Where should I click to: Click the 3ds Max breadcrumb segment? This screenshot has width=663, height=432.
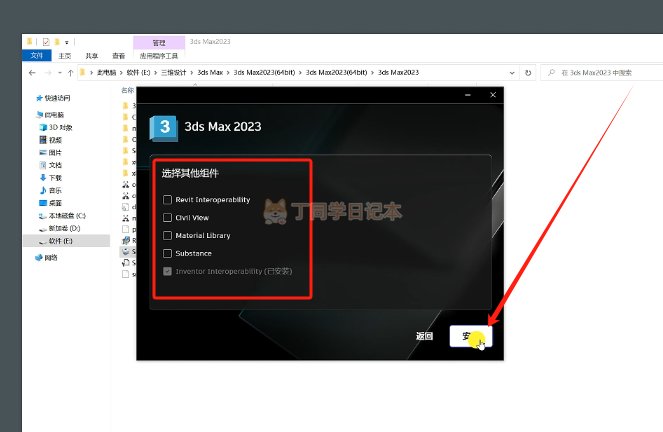pyautogui.click(x=210, y=73)
